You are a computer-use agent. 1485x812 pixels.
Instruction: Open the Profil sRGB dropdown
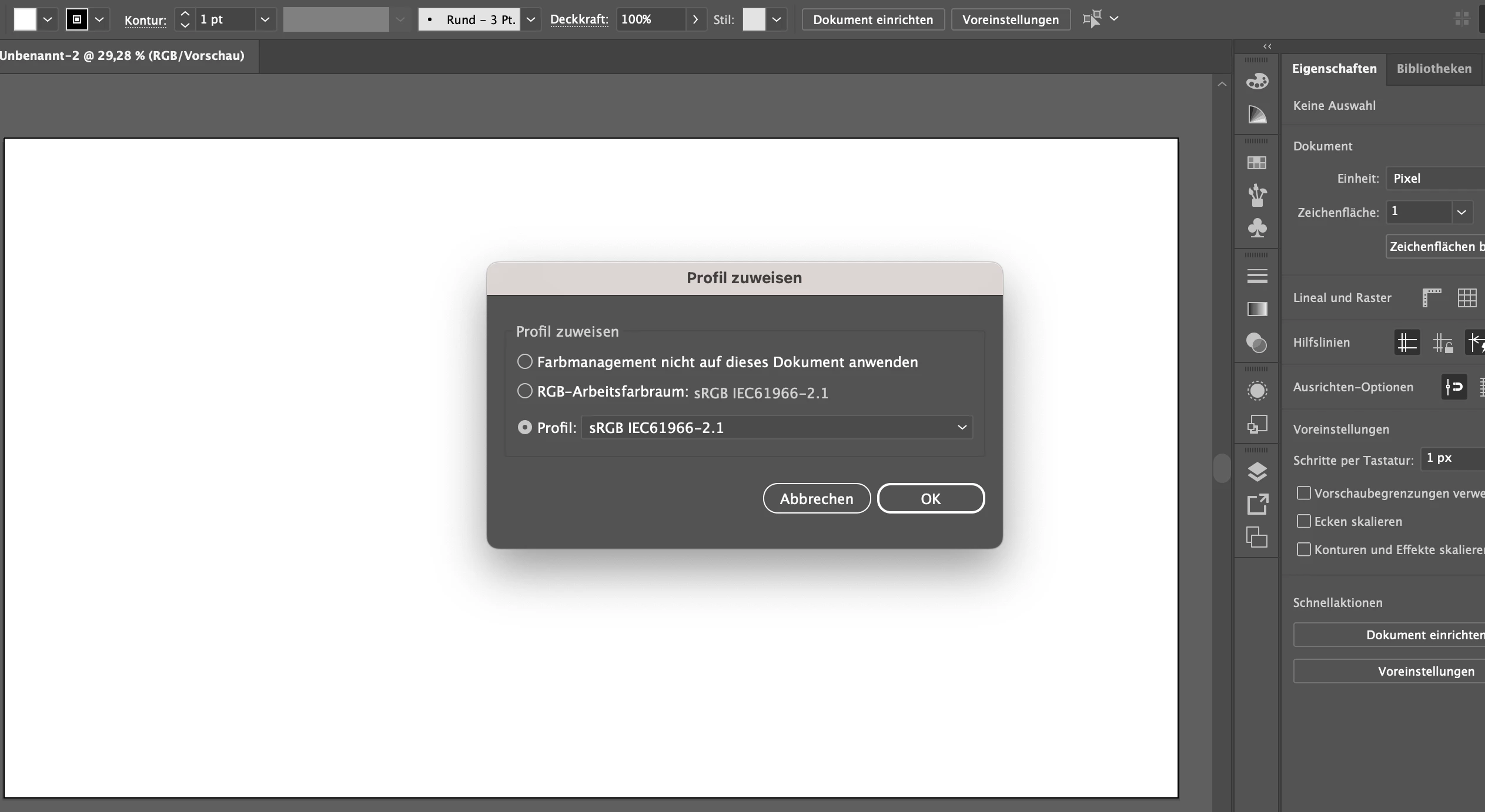point(777,428)
